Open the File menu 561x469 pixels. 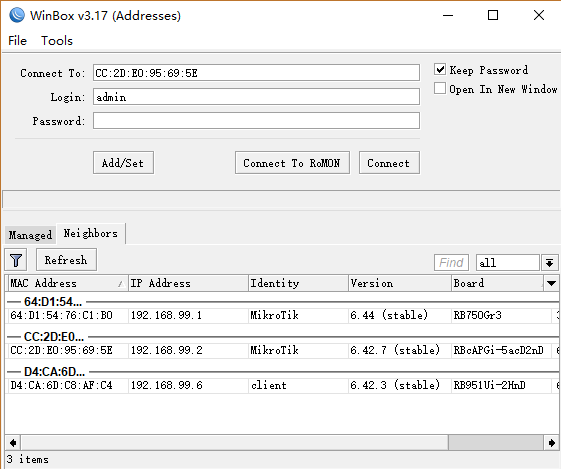(17, 40)
